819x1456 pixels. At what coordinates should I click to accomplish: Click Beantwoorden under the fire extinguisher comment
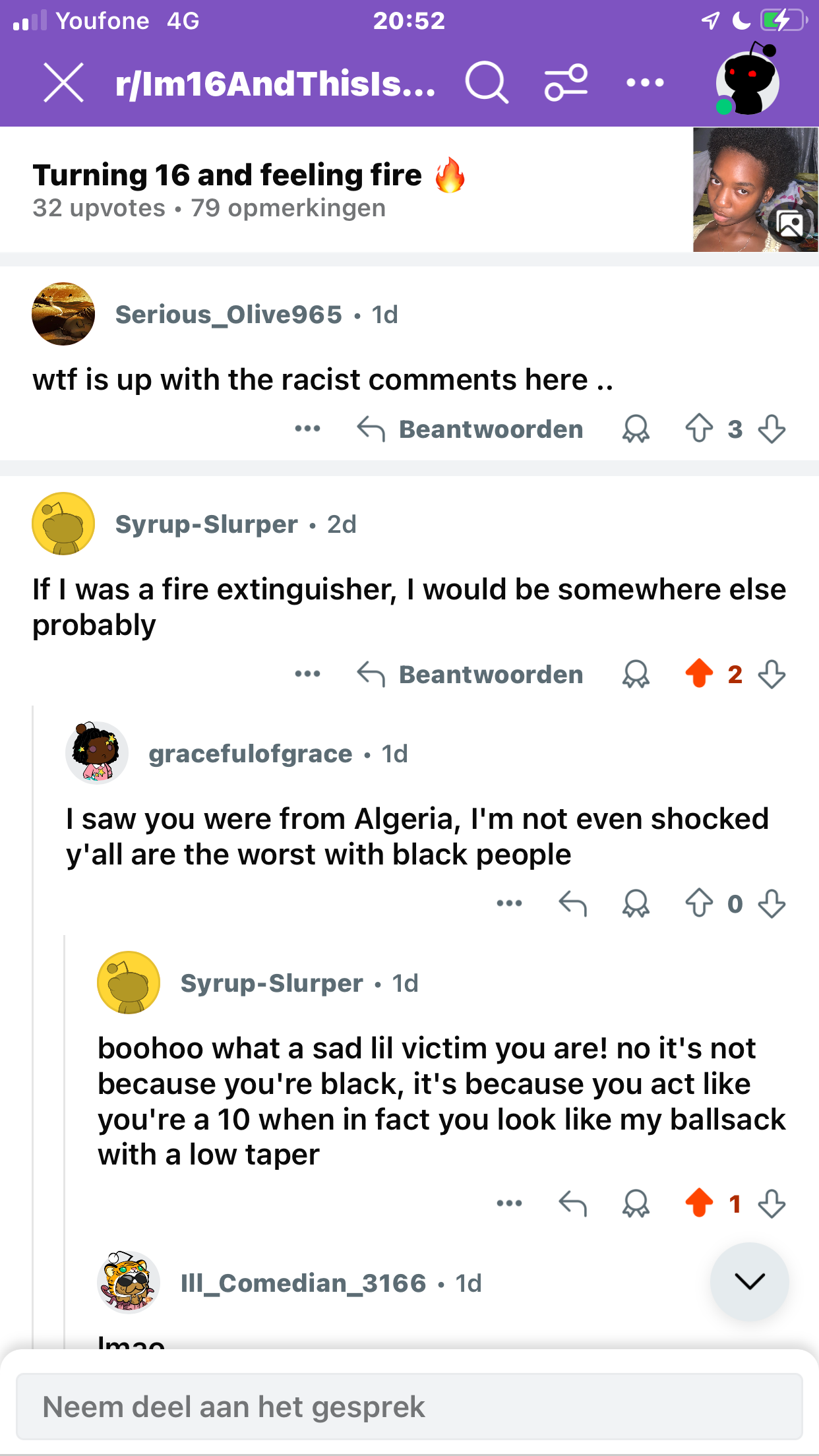[x=470, y=674]
